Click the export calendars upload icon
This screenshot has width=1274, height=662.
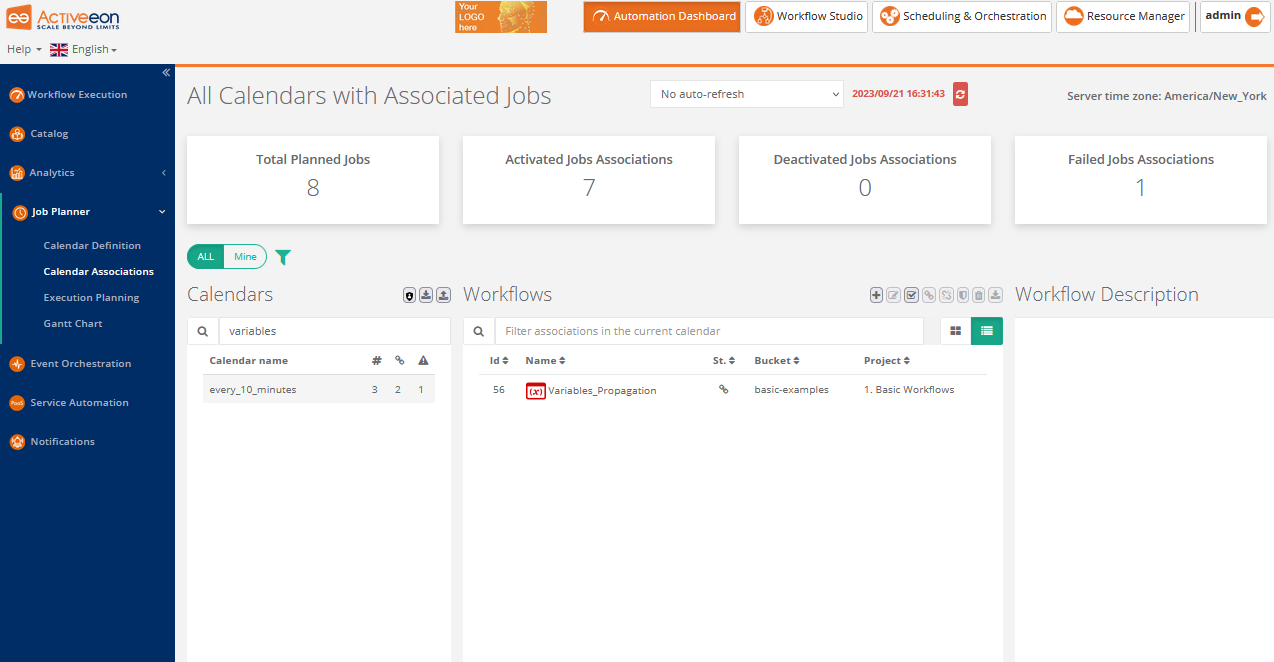[x=443, y=295]
